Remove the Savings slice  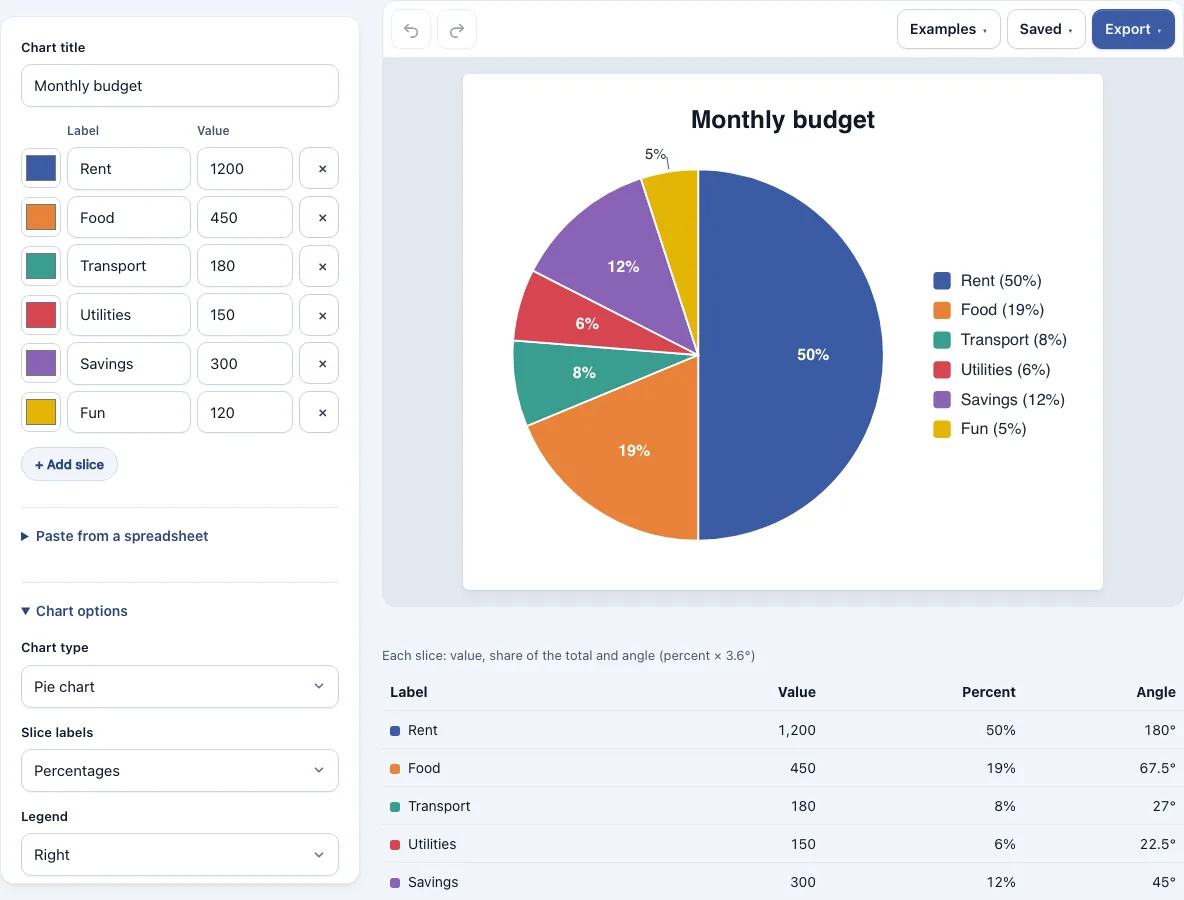click(x=319, y=363)
